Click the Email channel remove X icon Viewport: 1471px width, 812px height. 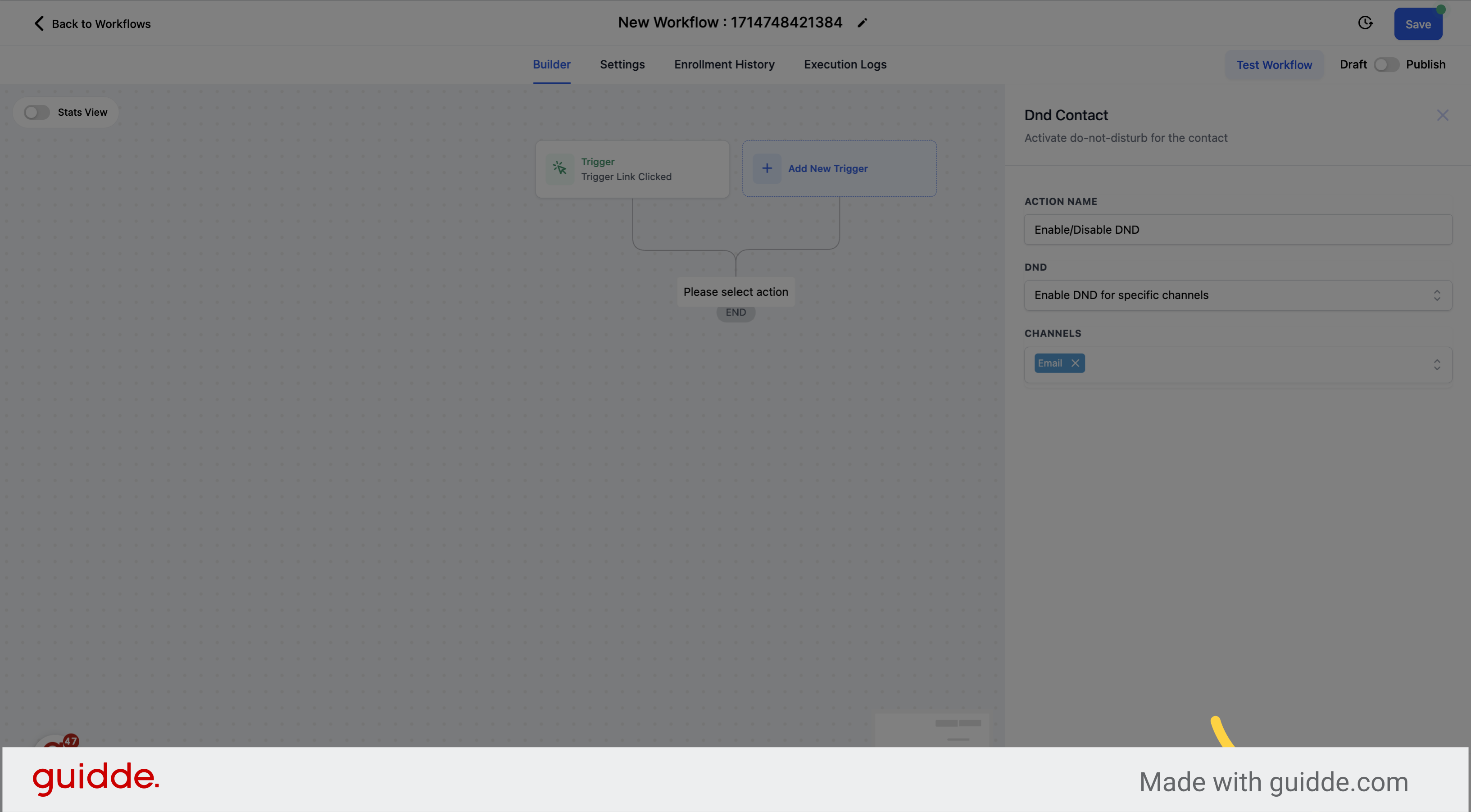[1075, 363]
